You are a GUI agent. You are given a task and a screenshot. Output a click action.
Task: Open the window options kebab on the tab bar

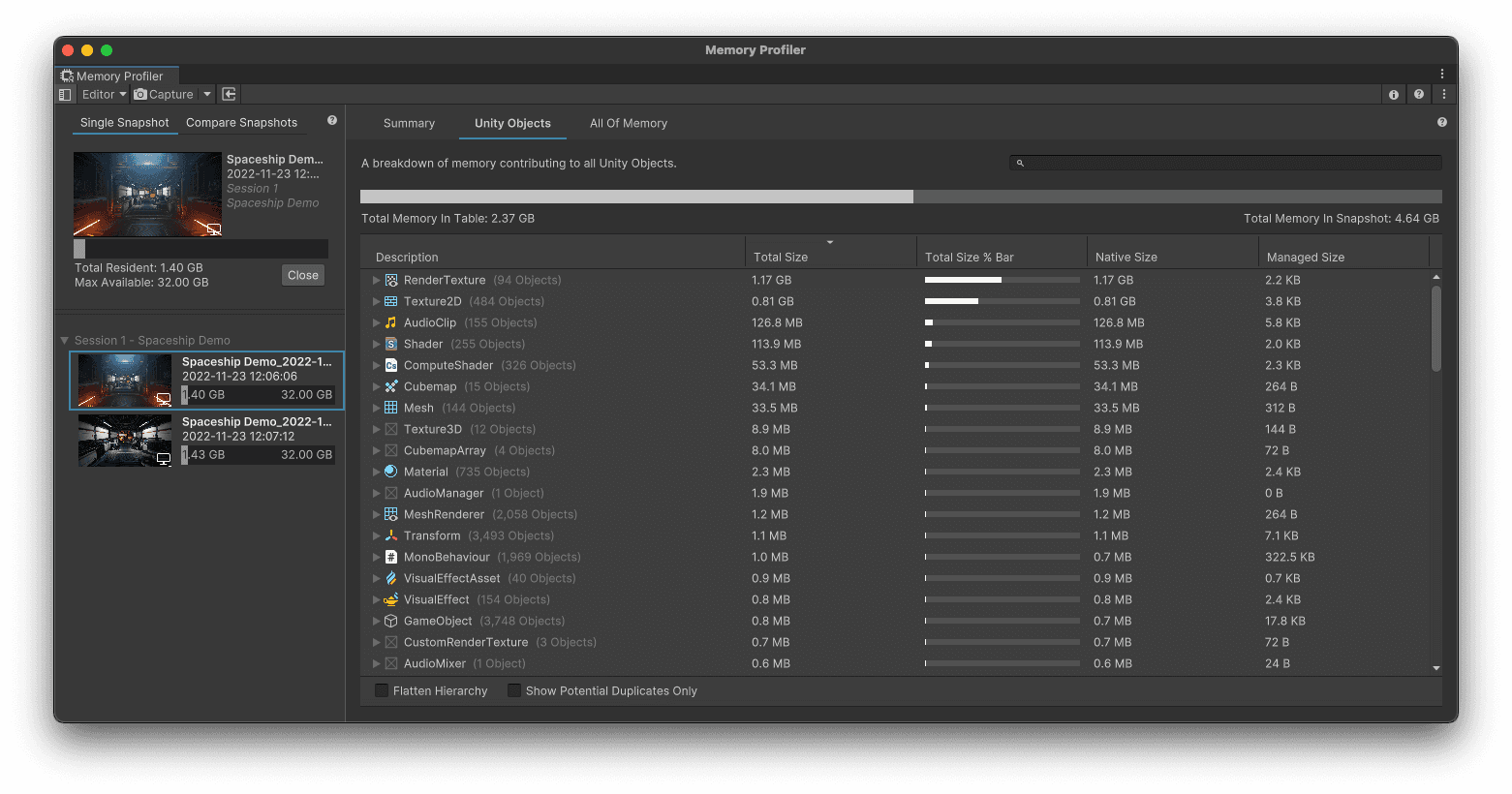[x=1441, y=74]
